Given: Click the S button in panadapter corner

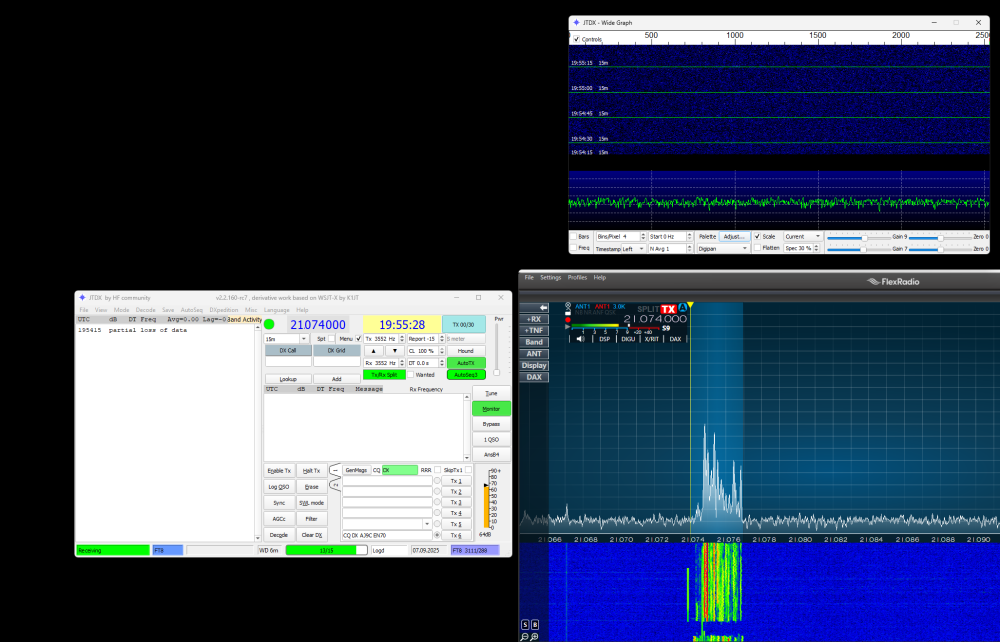Looking at the screenshot, I should pos(525,624).
